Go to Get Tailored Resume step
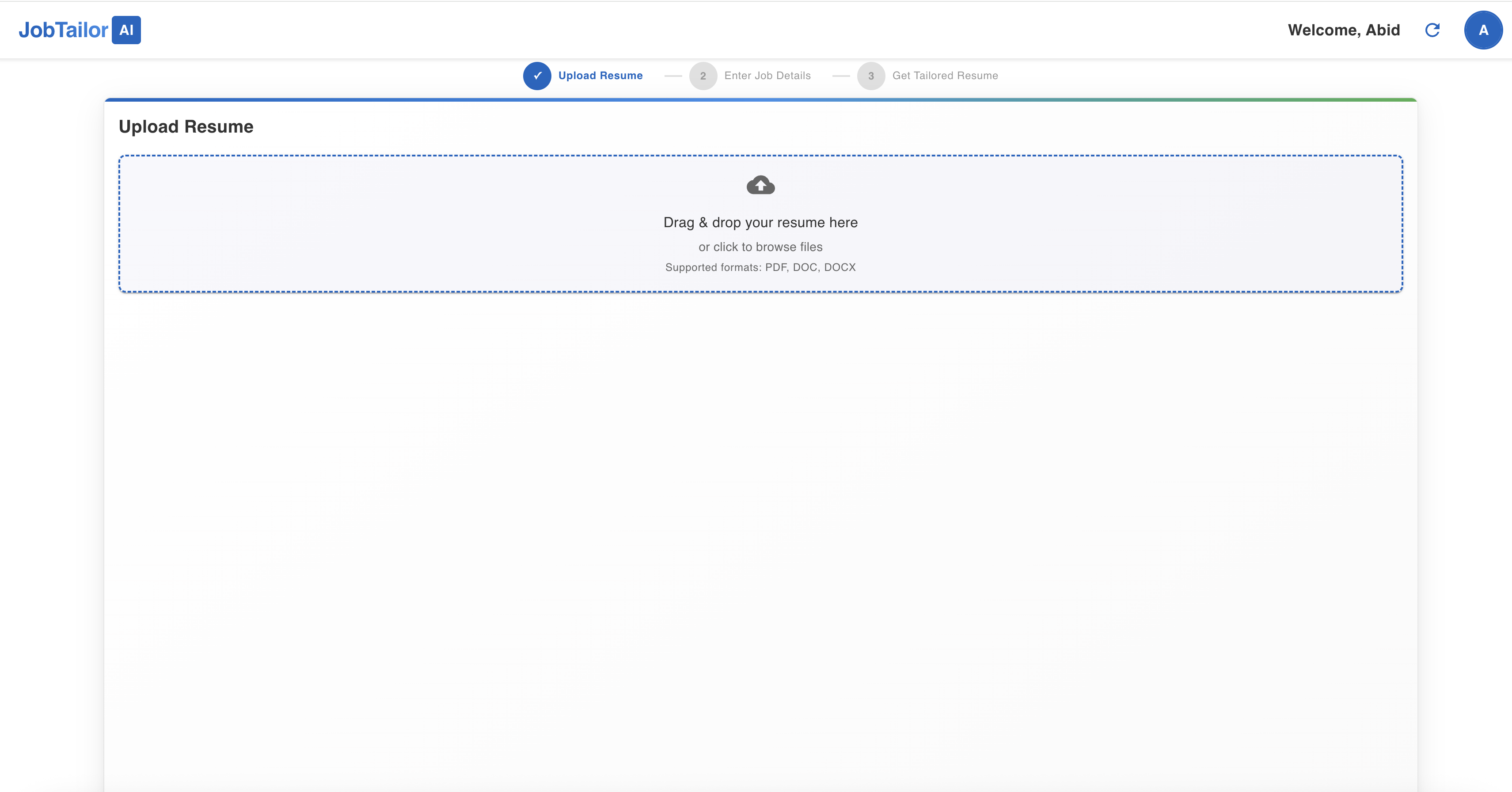 (x=944, y=76)
